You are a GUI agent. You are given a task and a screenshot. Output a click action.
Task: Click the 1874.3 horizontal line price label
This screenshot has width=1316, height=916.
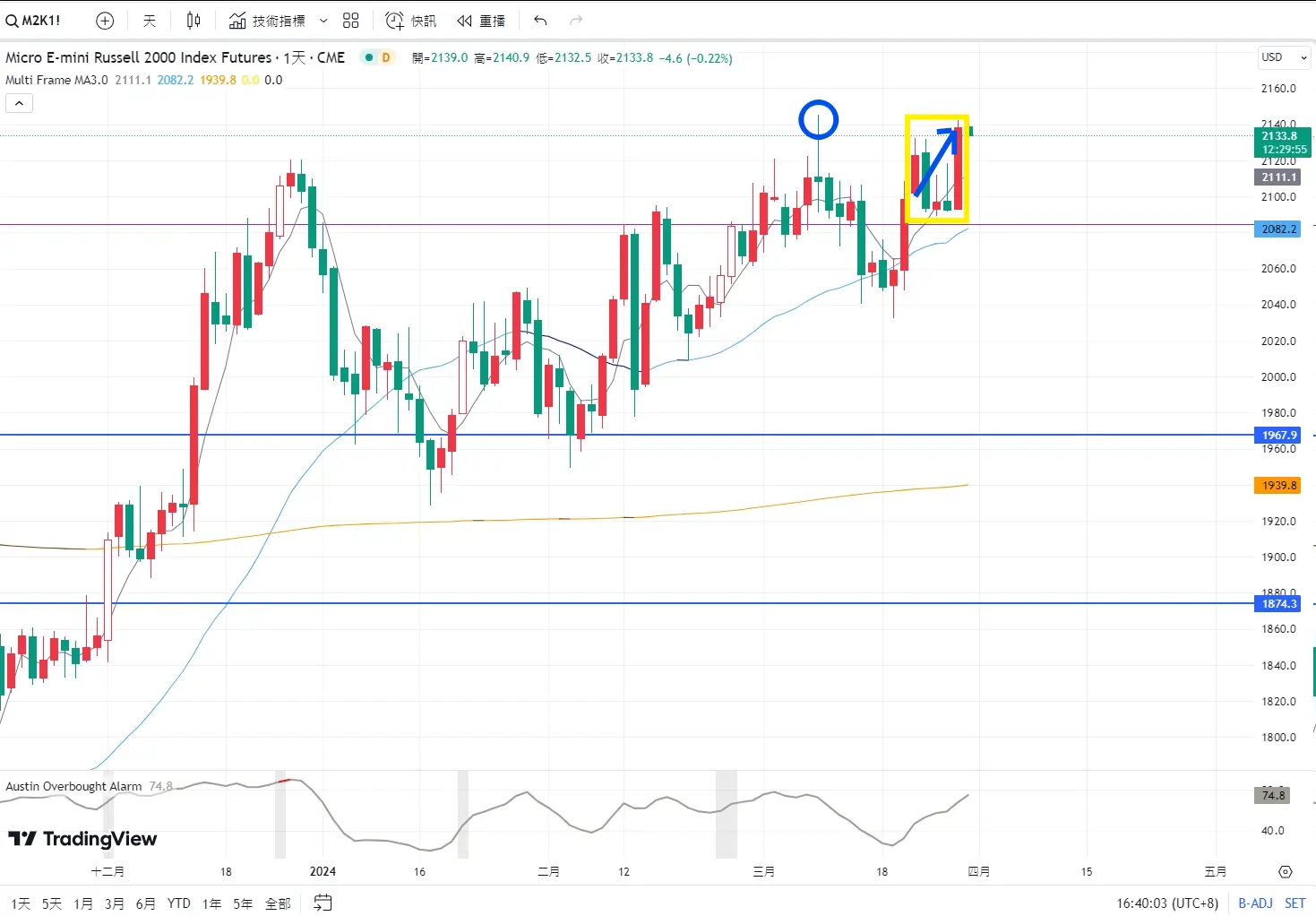1279,604
